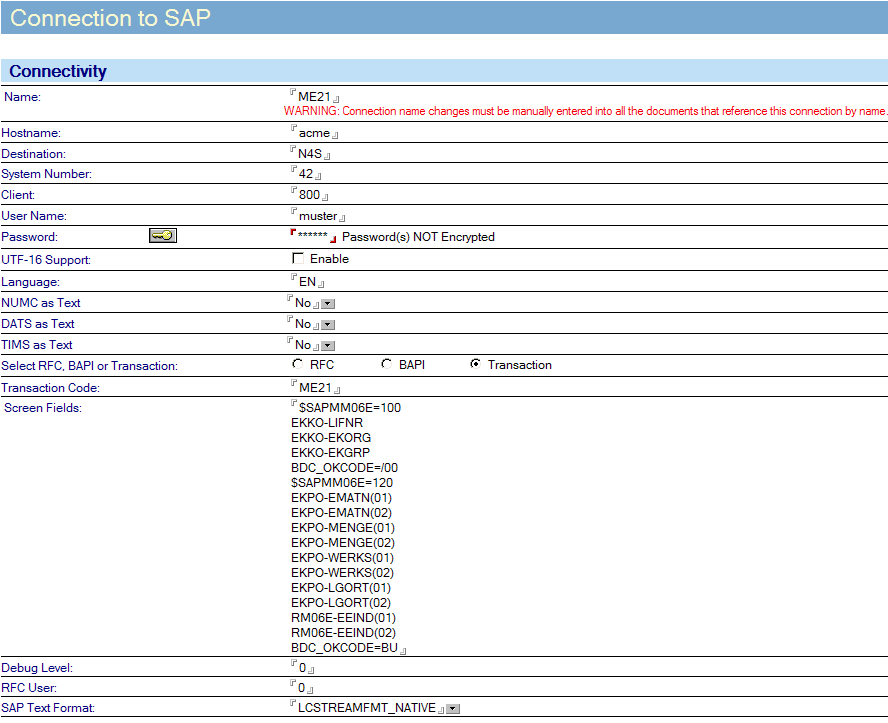
Task: Click the EKPO-EMATN(01) line
Action: pyautogui.click(x=341, y=498)
